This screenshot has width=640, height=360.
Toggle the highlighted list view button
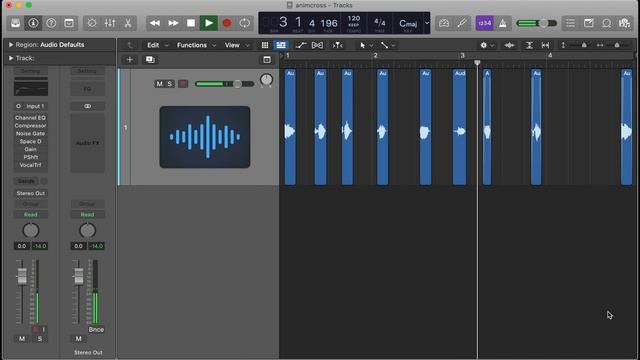(281, 45)
